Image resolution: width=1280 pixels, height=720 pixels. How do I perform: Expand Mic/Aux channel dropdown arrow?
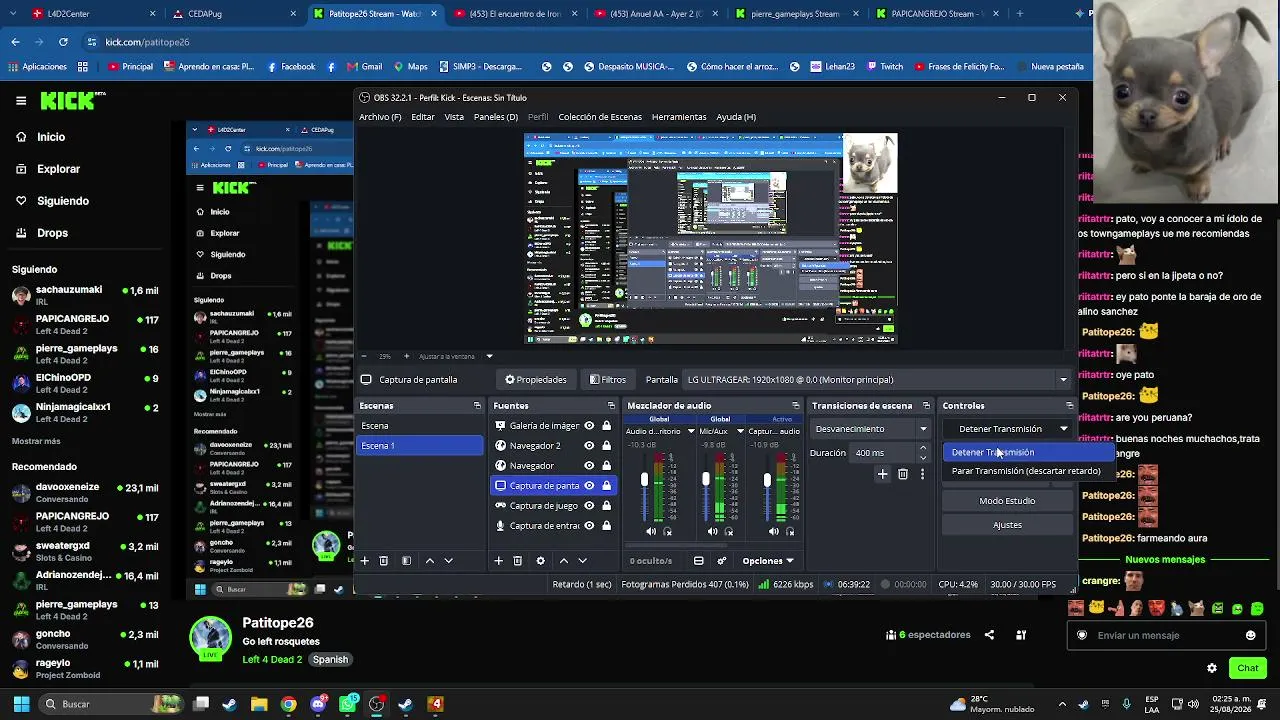point(740,431)
